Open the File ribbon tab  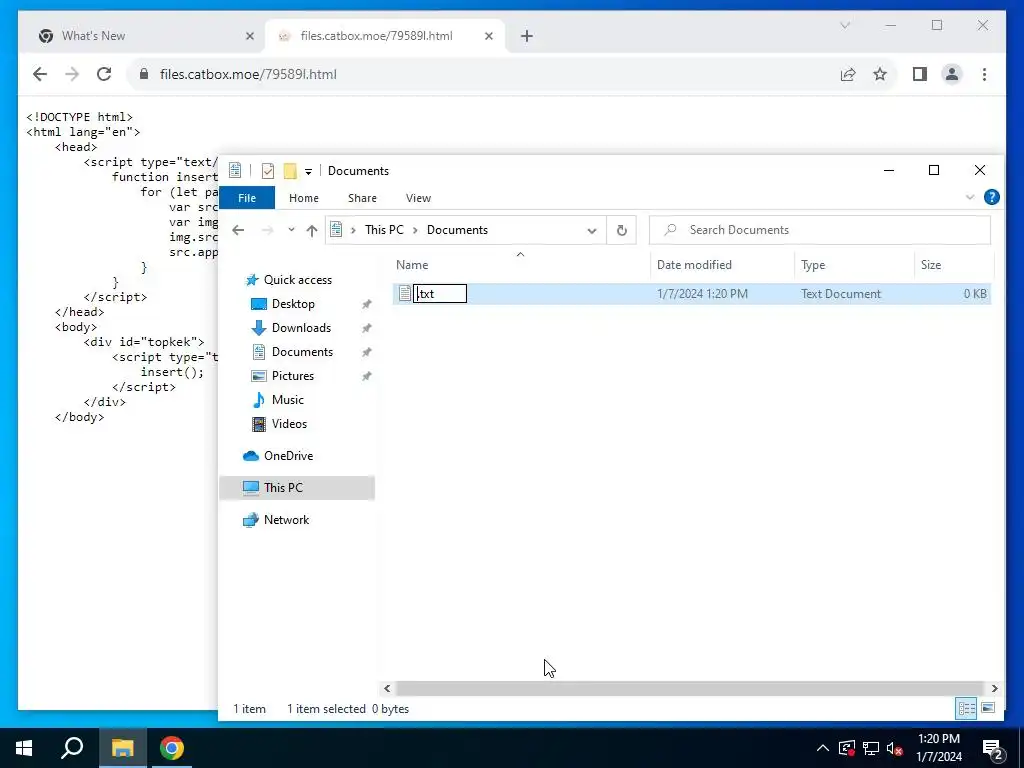point(247,198)
